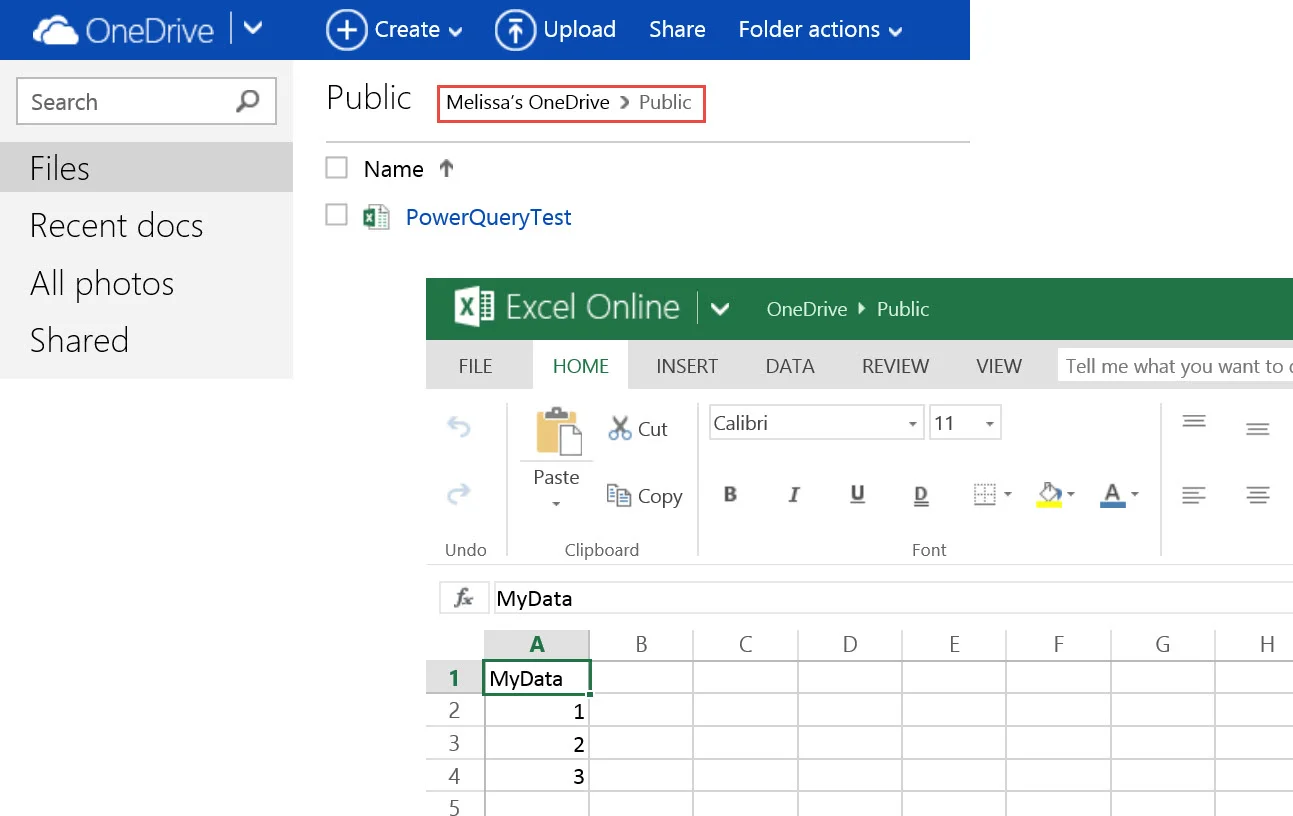Open the borders dropdown arrow
This screenshot has height=816, width=1293.
tap(1007, 494)
